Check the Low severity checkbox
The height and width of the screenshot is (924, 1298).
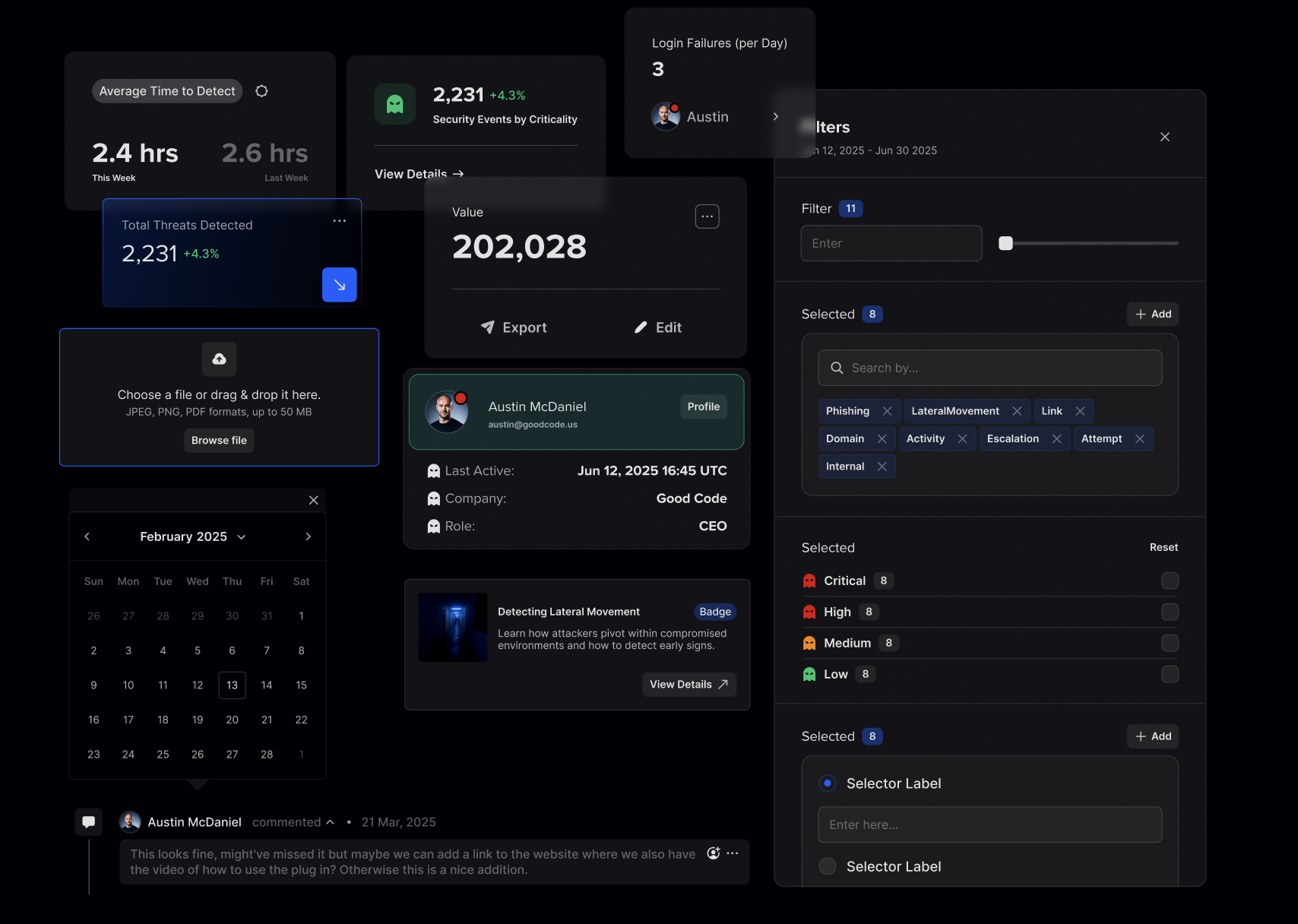click(1170, 675)
